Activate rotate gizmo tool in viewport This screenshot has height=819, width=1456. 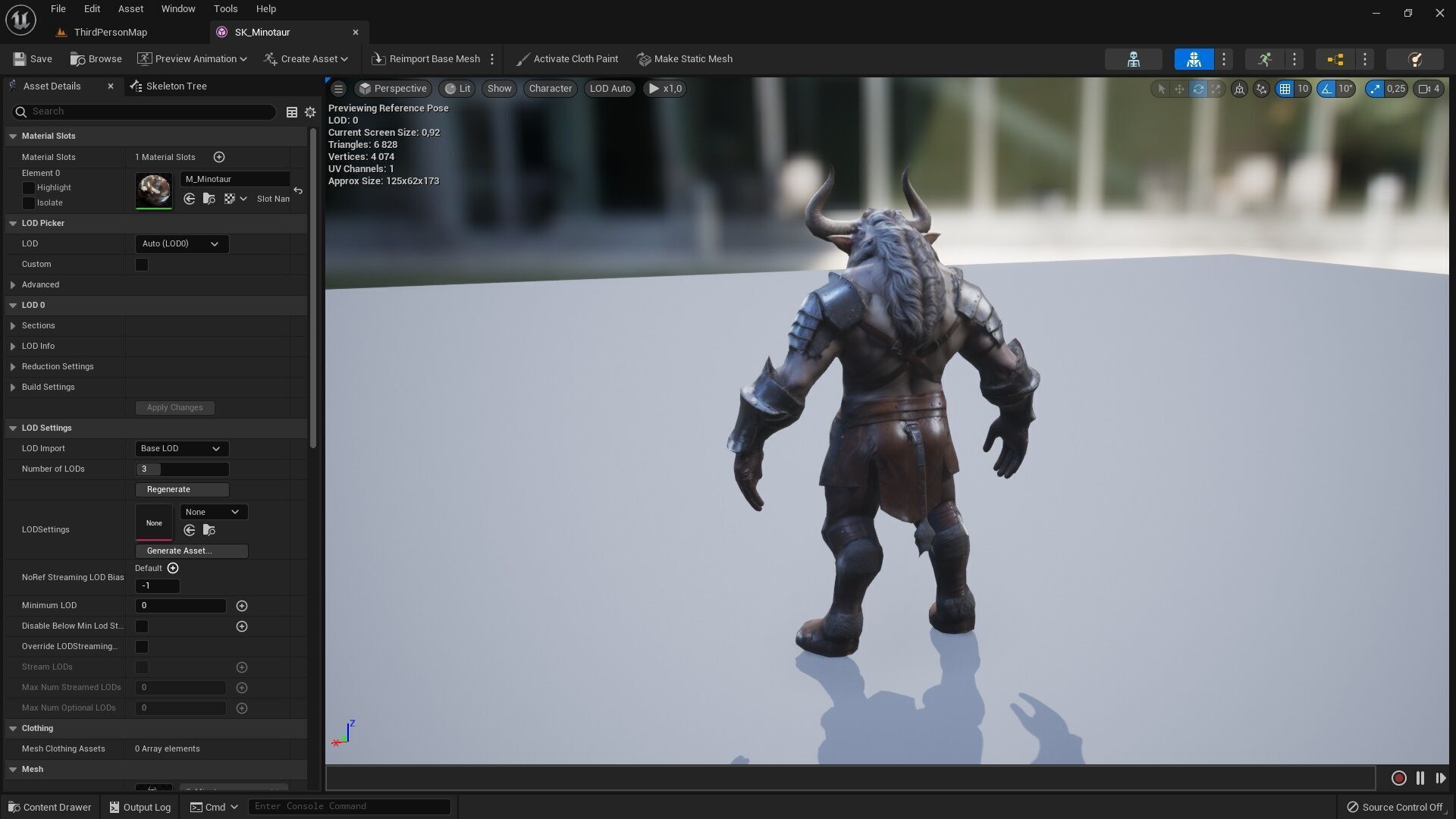pyautogui.click(x=1198, y=89)
